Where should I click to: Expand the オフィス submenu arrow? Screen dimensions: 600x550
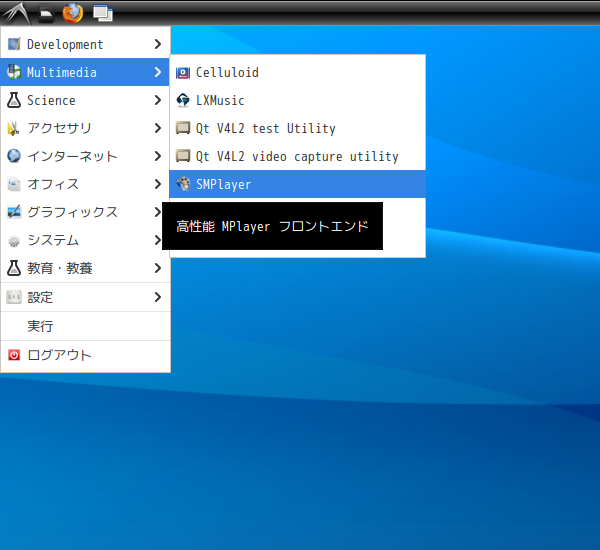tap(158, 184)
